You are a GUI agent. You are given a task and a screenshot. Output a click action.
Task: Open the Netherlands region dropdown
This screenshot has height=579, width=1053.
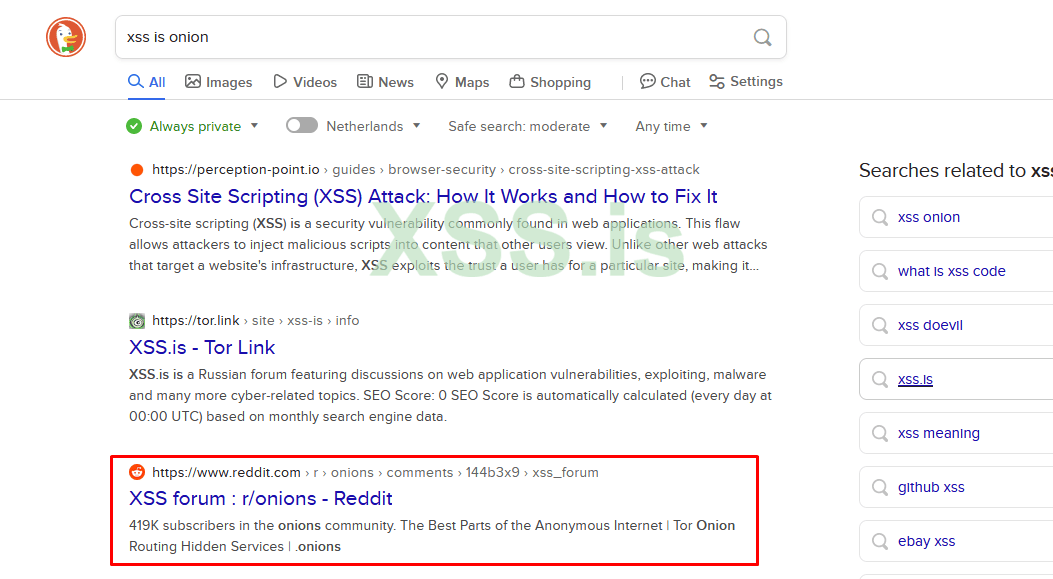[373, 126]
